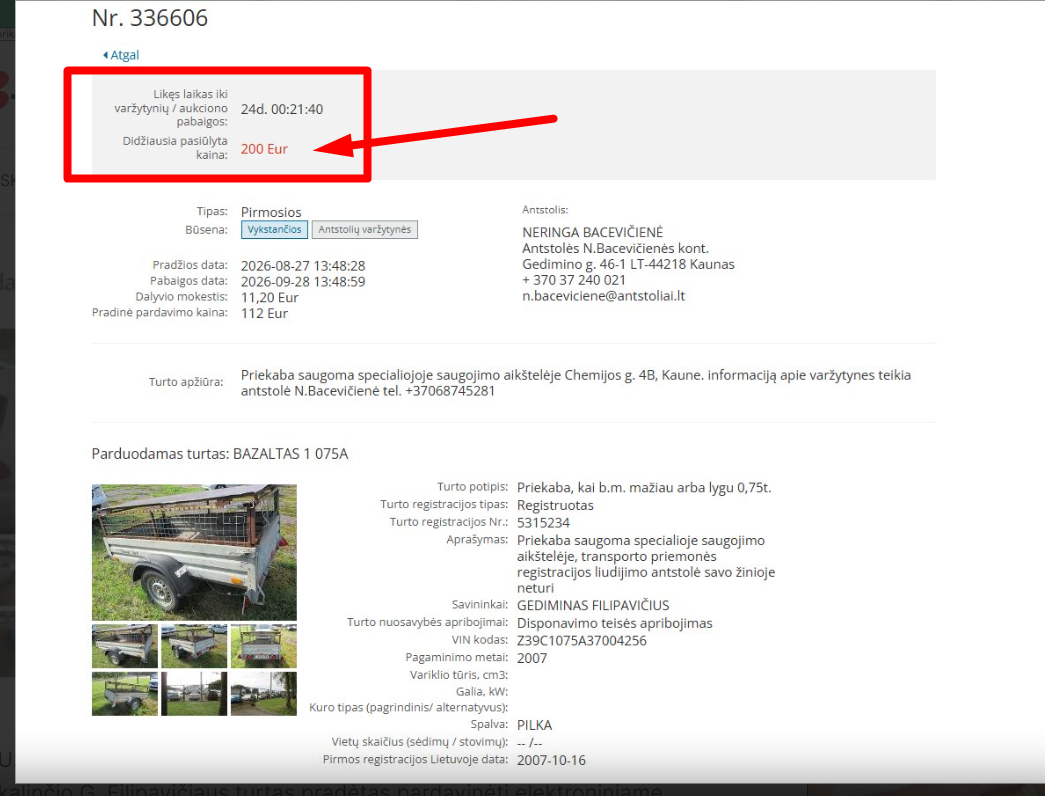Click the bailiff phone number + 370 37 240 021
This screenshot has width=1045, height=796.
click(x=574, y=280)
